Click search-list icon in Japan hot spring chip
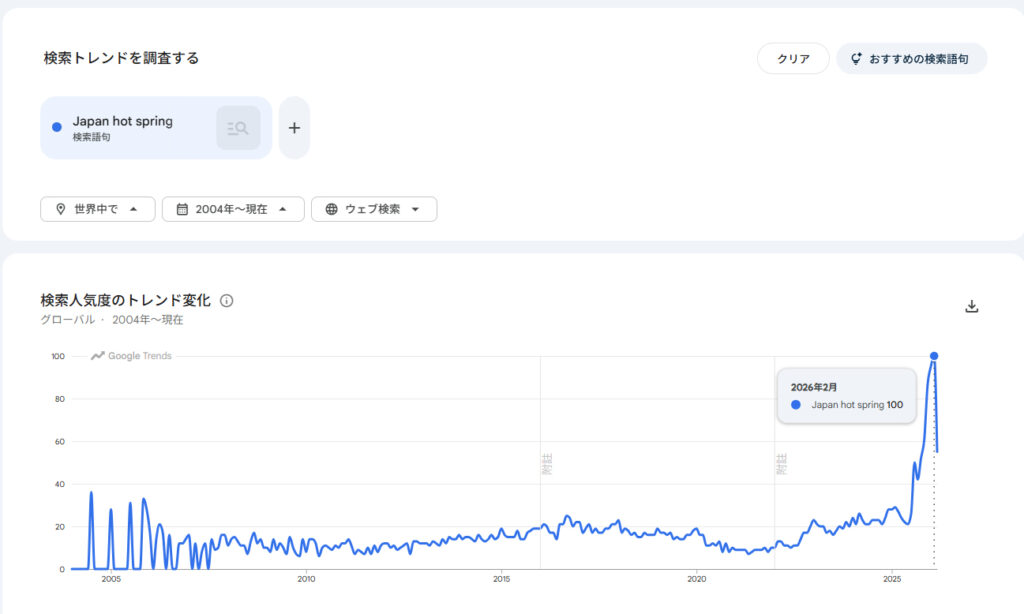This screenshot has height=614, width=1024. (238, 128)
